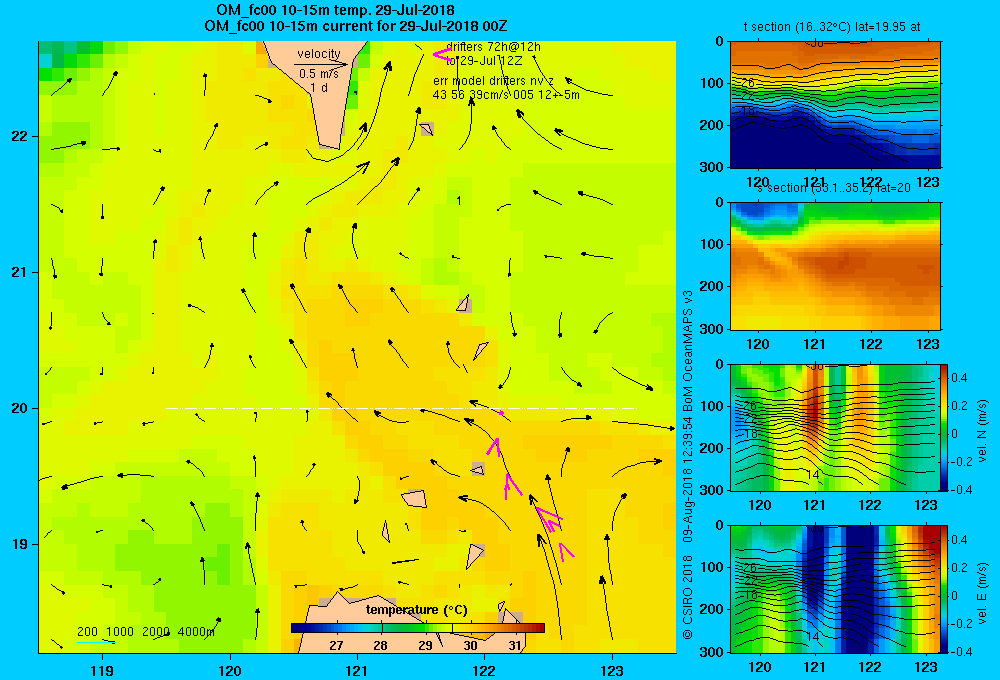Viewport: 1000px width, 680px height.
Task: Click the magenta drifter dot near 122E 20N
Action: click(501, 413)
